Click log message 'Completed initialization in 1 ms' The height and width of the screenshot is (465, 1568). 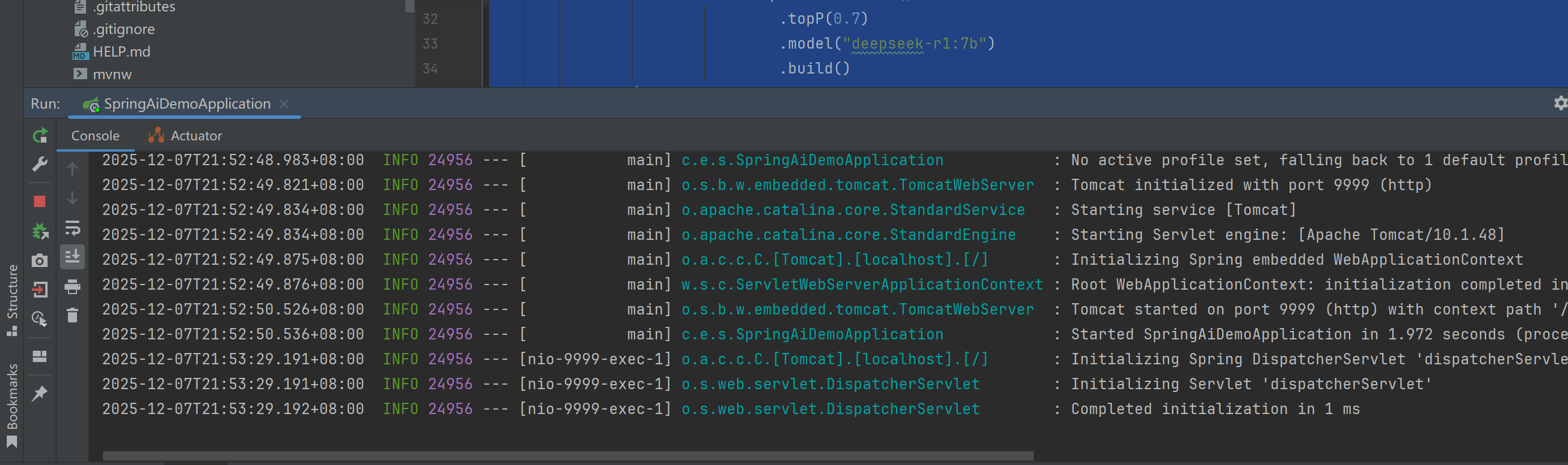click(x=1215, y=409)
